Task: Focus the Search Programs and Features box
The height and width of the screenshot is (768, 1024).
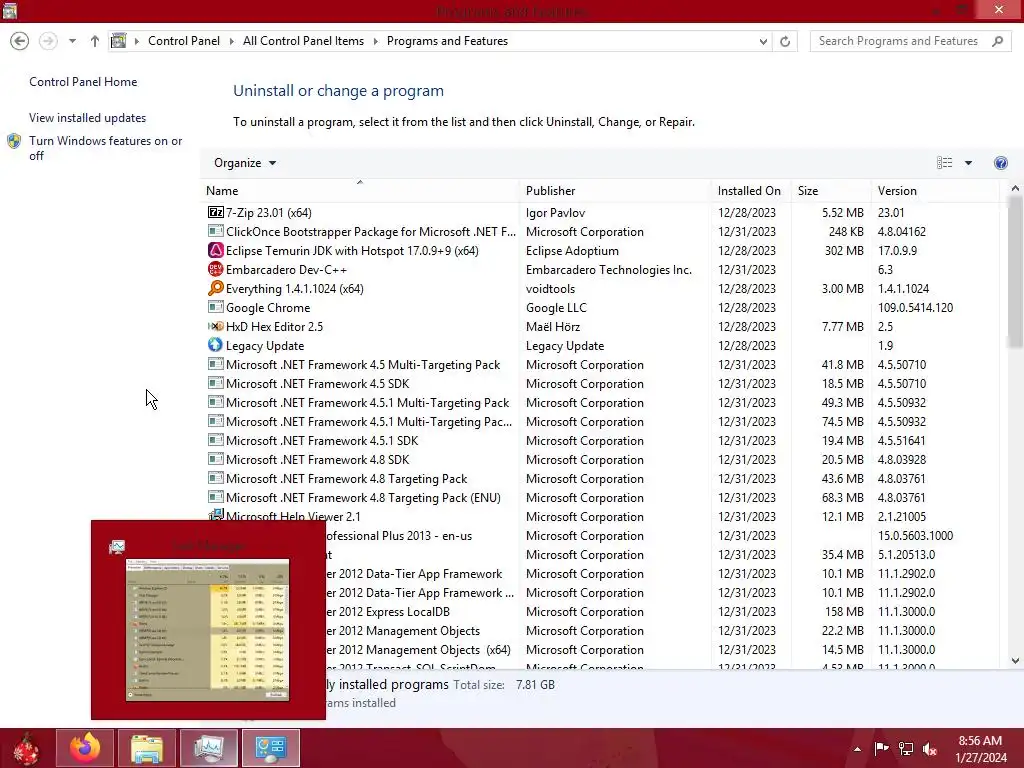Action: (x=898, y=41)
